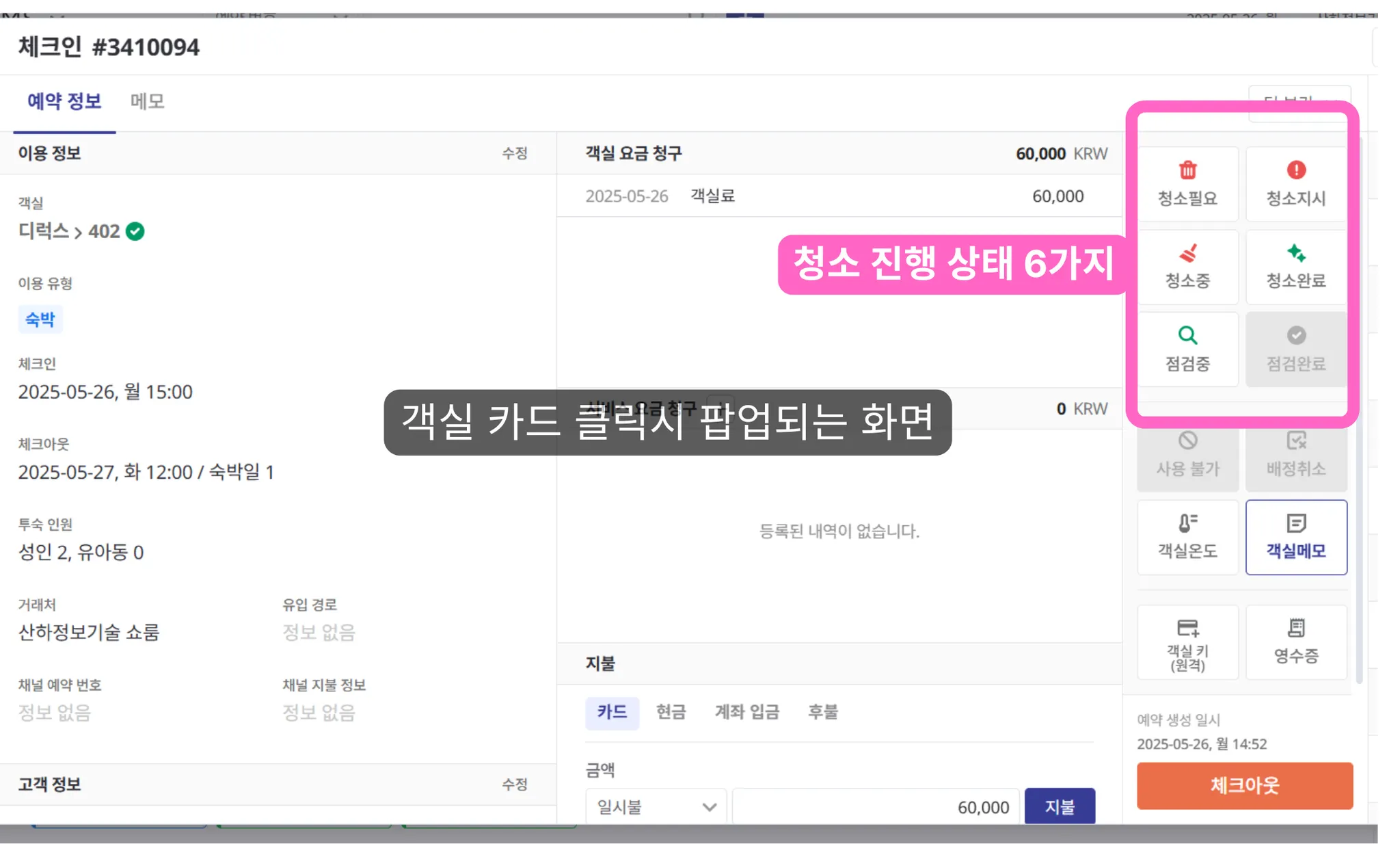Issue remote 객실 키 card
This screenshot has height=844, width=1400.
(1187, 642)
